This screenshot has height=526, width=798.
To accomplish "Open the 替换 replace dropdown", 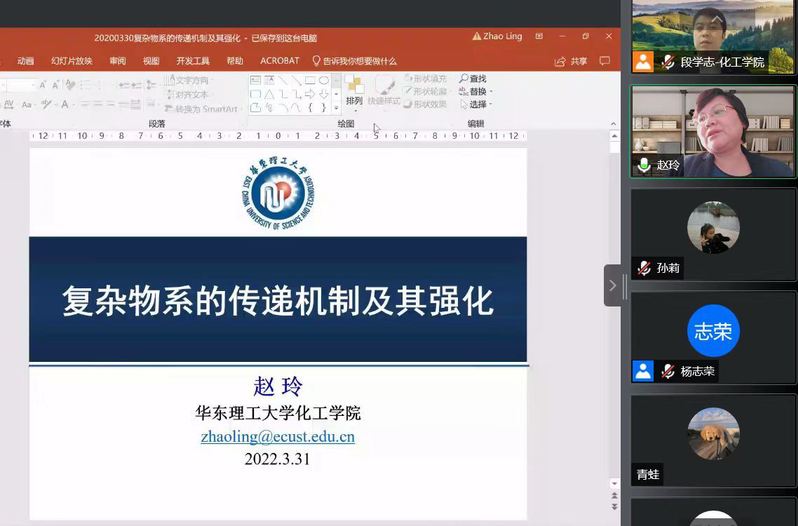I will click(x=476, y=91).
